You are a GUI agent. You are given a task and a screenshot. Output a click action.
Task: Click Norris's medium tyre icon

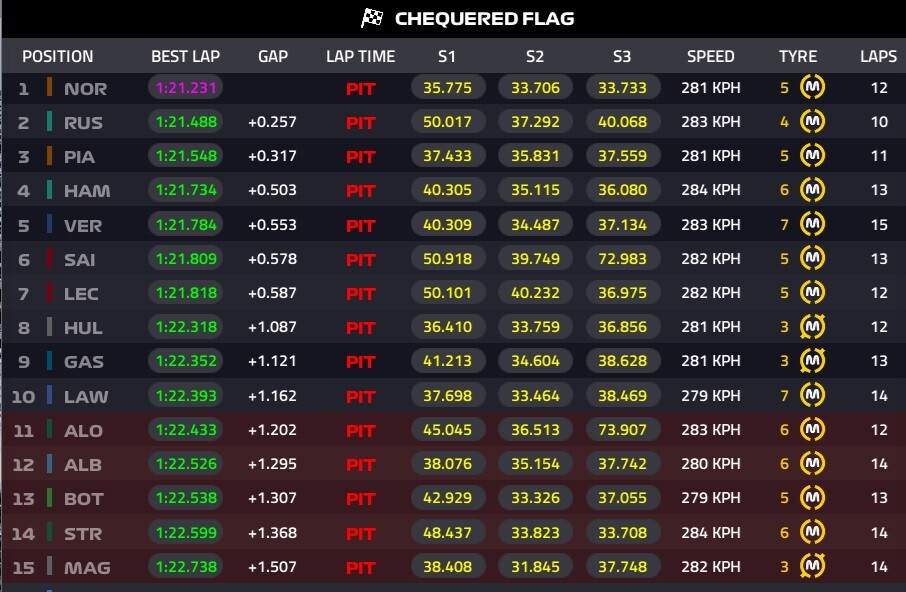click(x=815, y=88)
